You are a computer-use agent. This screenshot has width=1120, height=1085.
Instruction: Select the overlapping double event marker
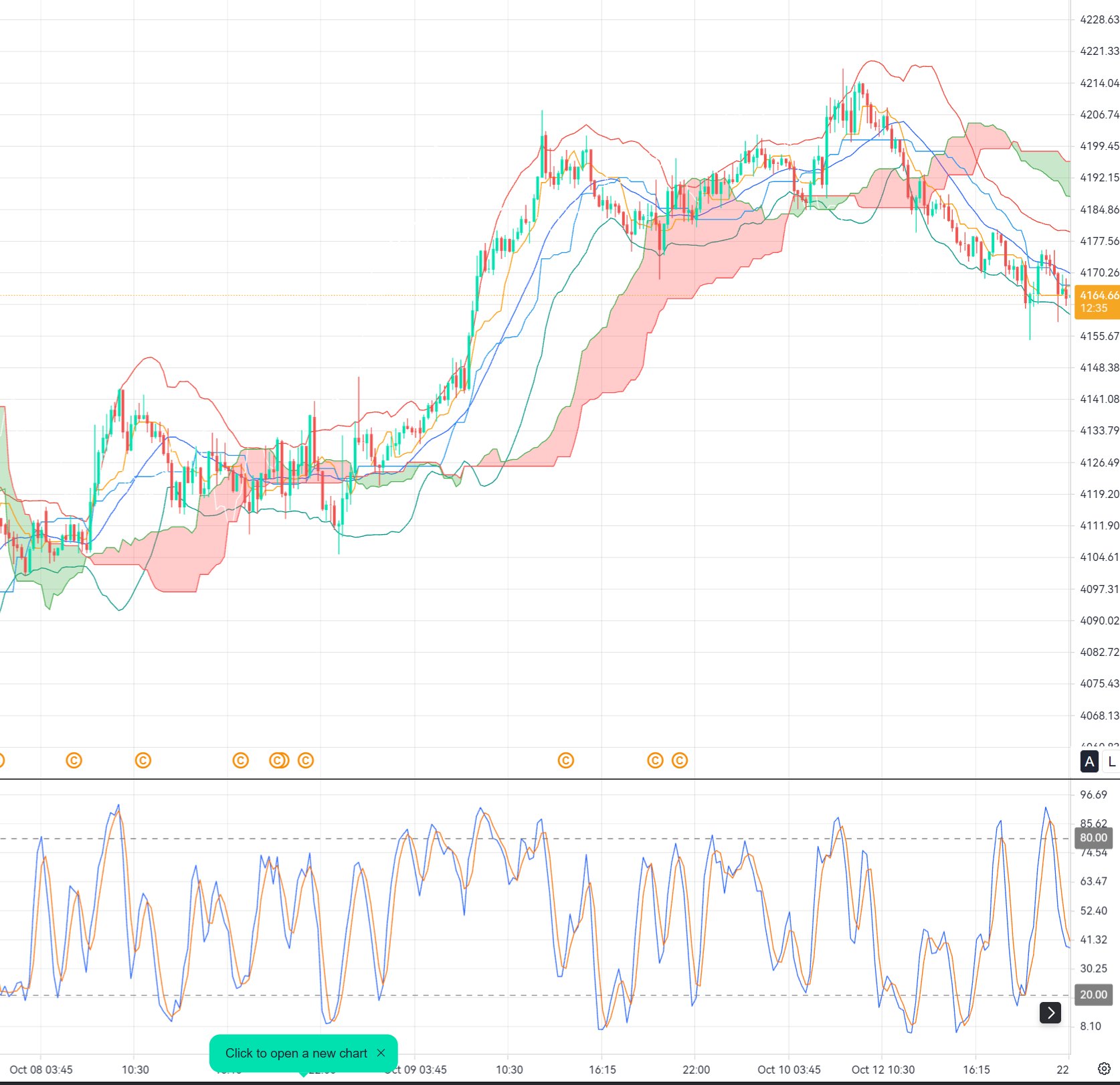coord(279,760)
